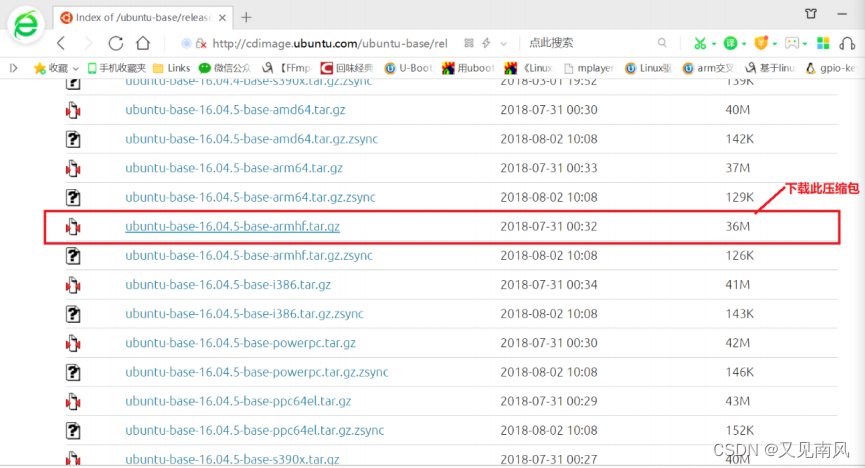Open the picture tool icon
This screenshot has height=468, width=865.
coord(792,43)
